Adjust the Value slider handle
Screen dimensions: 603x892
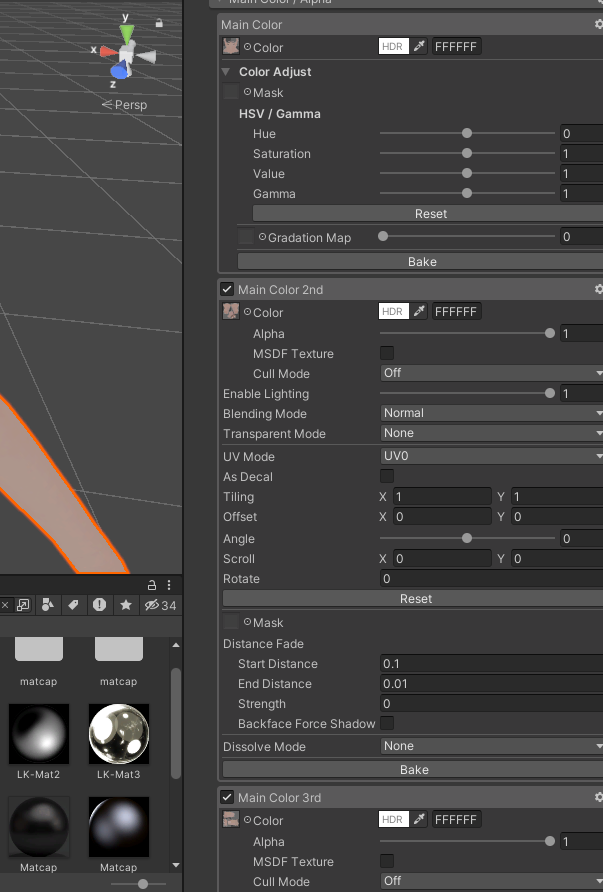467,173
